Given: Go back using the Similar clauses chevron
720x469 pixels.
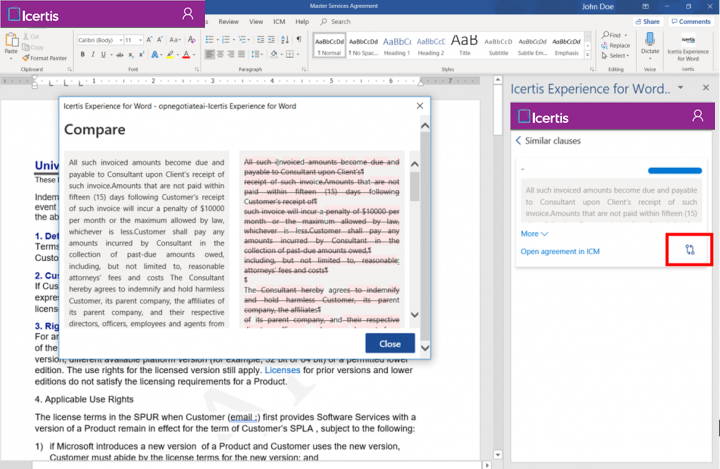Looking at the screenshot, I should (519, 141).
